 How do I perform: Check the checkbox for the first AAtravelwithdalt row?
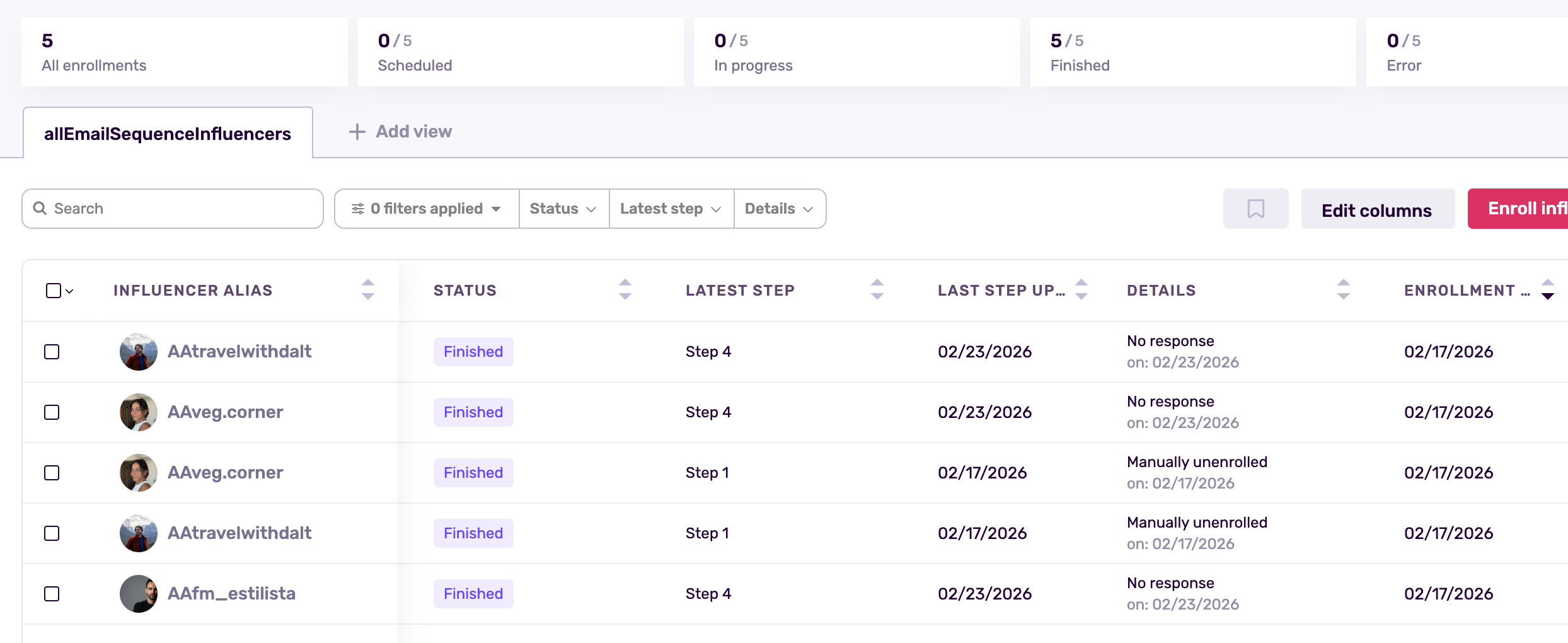51,352
